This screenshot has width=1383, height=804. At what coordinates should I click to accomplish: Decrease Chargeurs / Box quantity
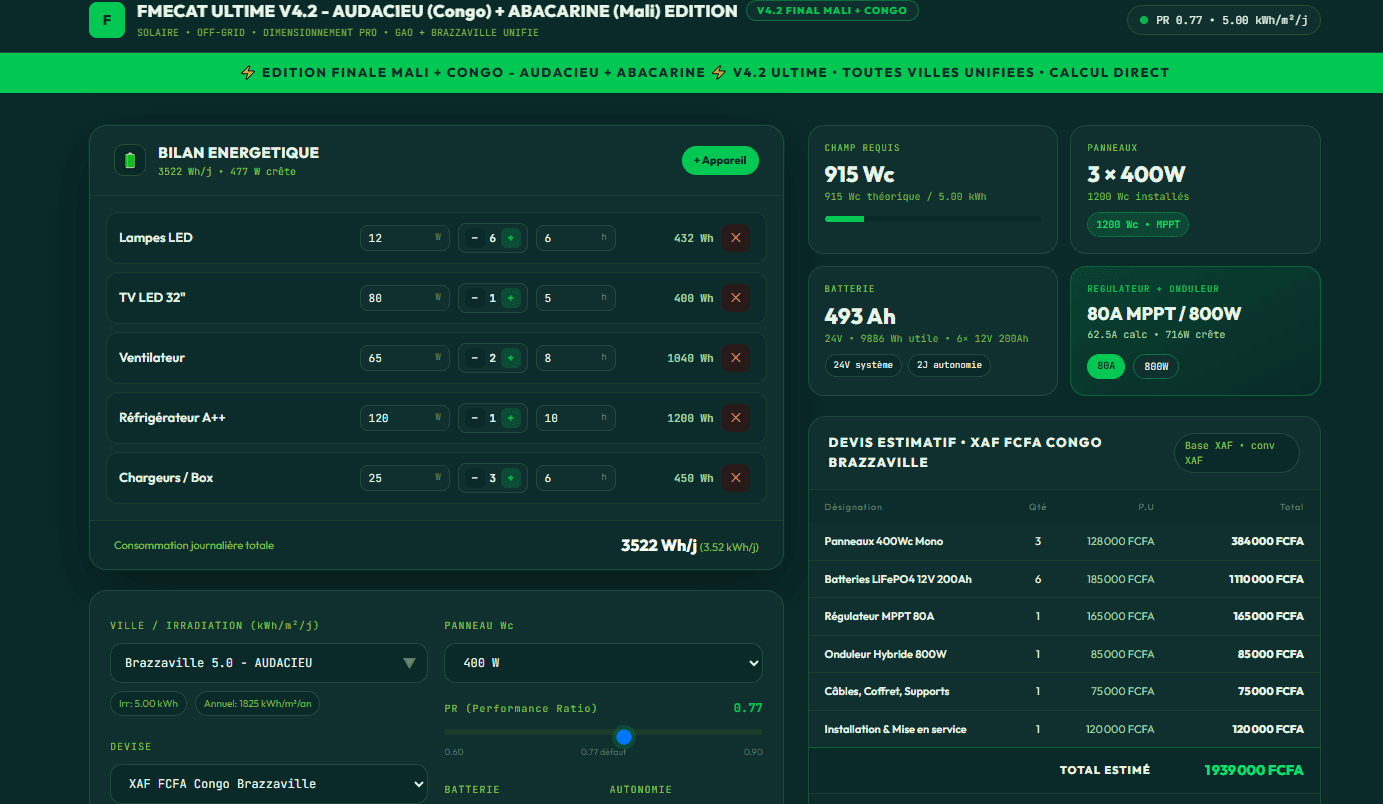pos(474,478)
